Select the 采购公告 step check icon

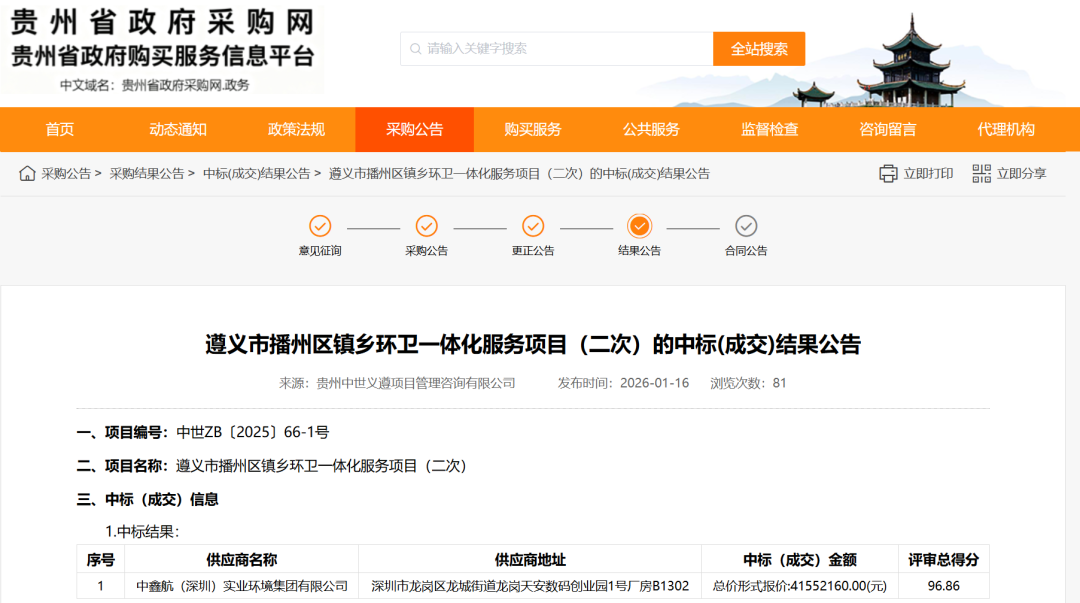[427, 226]
